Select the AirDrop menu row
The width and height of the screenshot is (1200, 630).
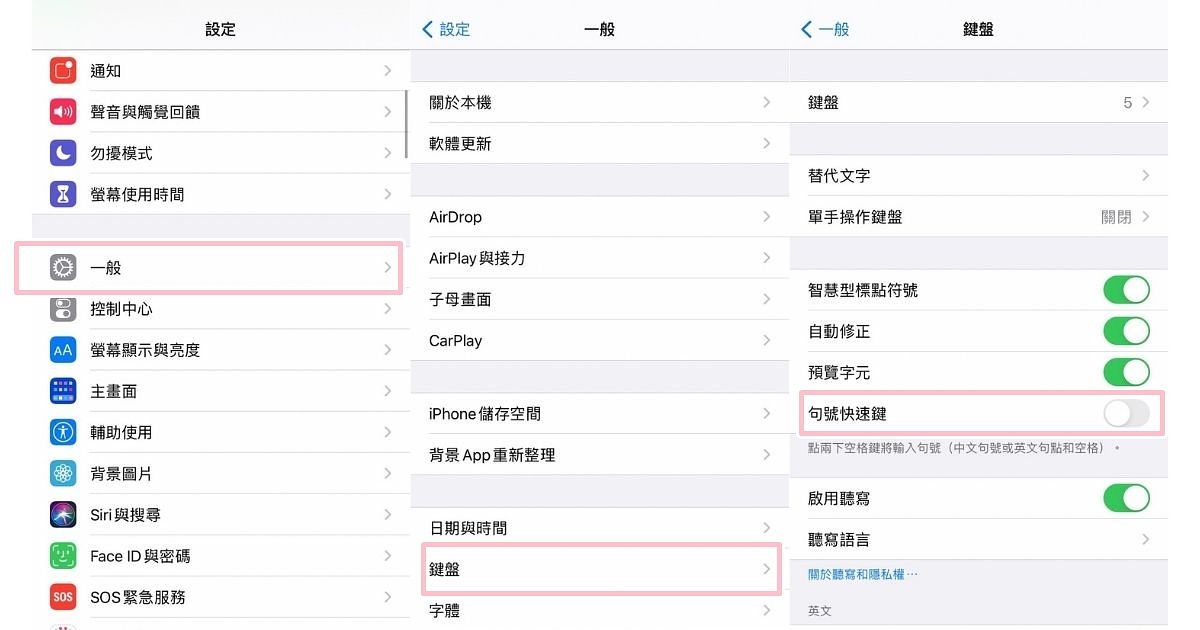click(598, 217)
